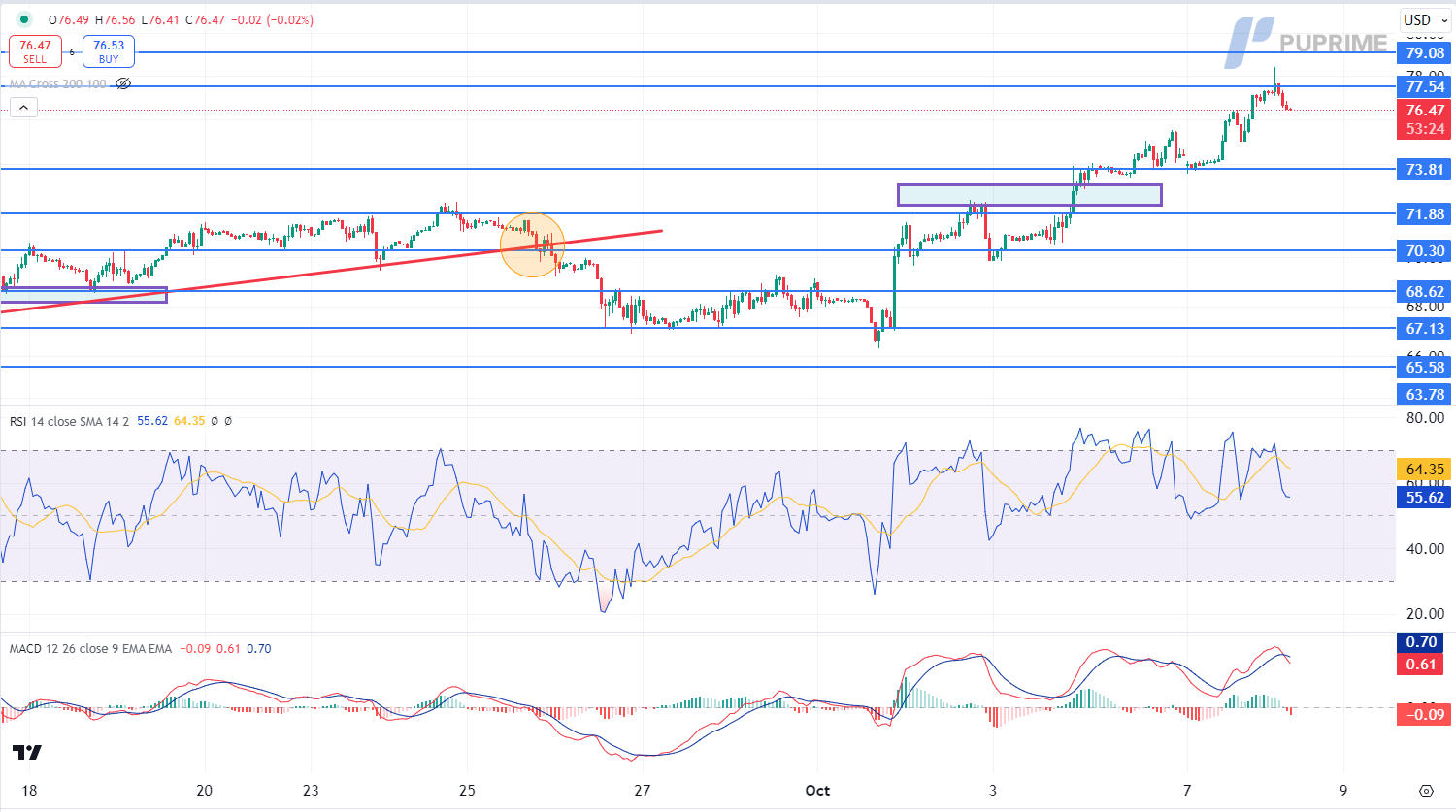Select the red trend line drawing
The image size is (1456, 812).
pos(330,273)
